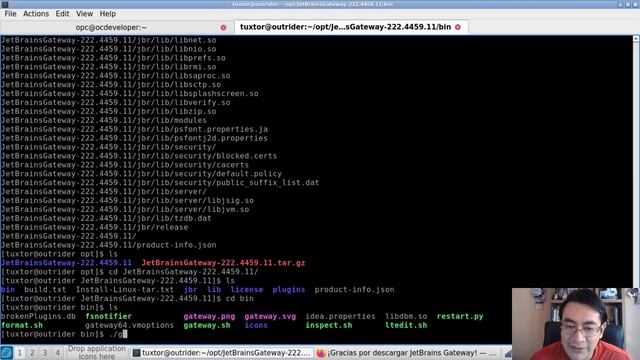This screenshot has height=360, width=640.
Task: Open the File menu
Action: (x=10, y=14)
